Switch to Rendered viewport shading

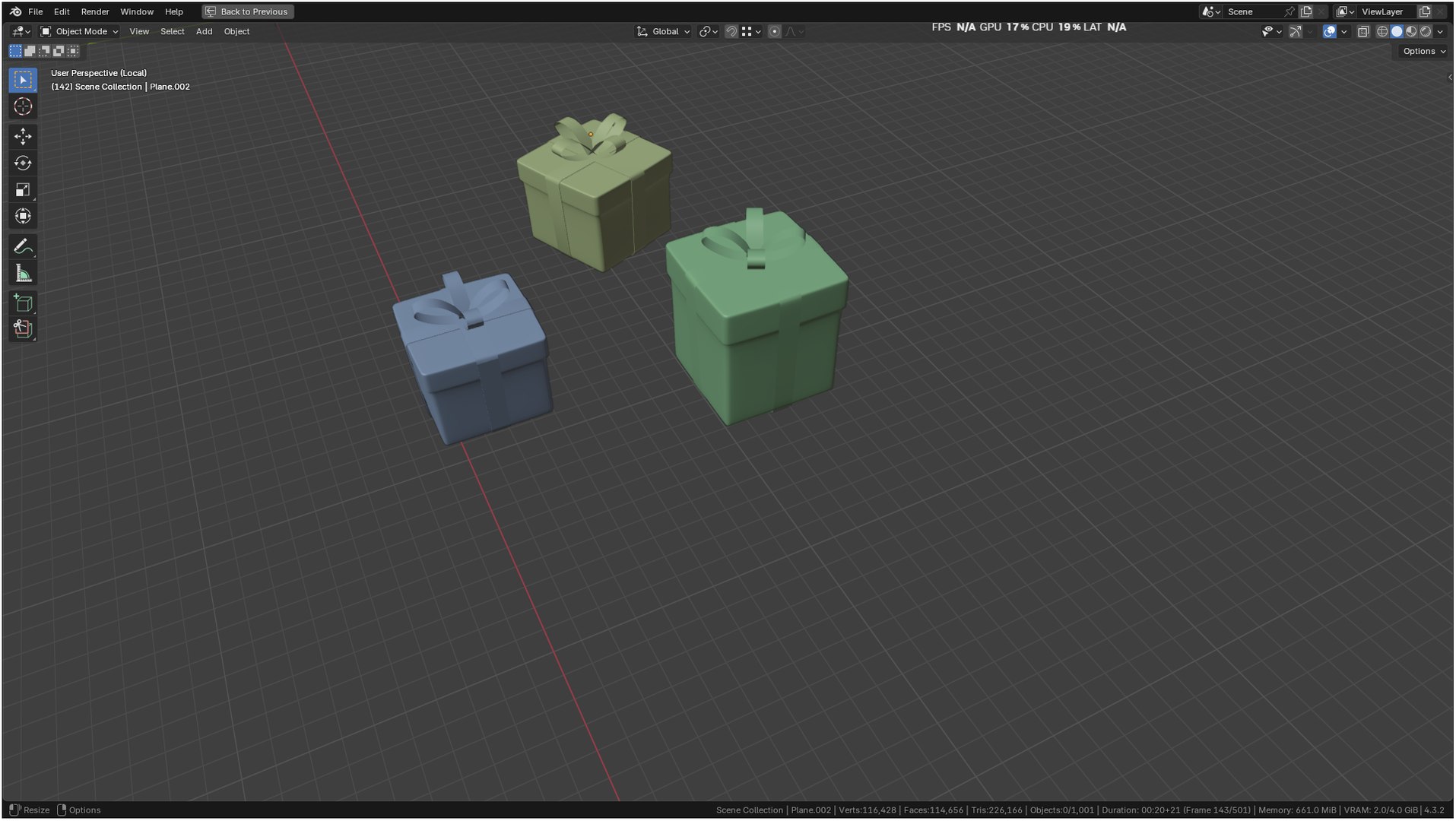1426,32
